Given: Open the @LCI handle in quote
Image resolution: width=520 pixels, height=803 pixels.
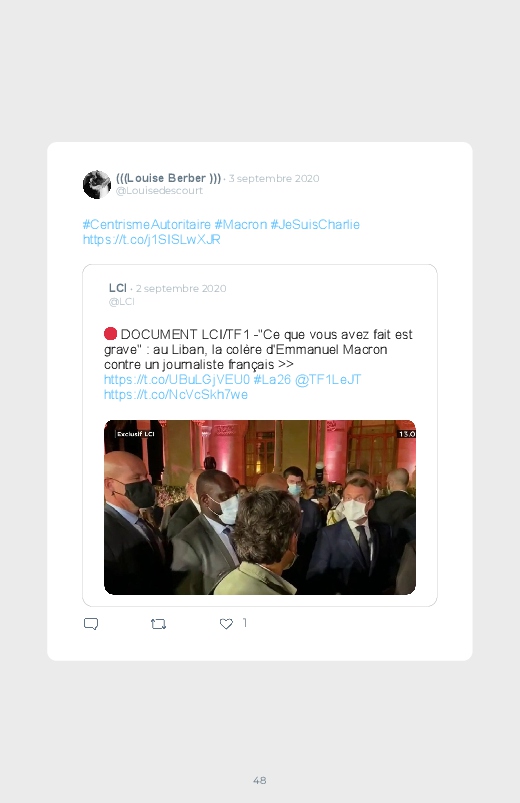Looking at the screenshot, I should [x=121, y=302].
